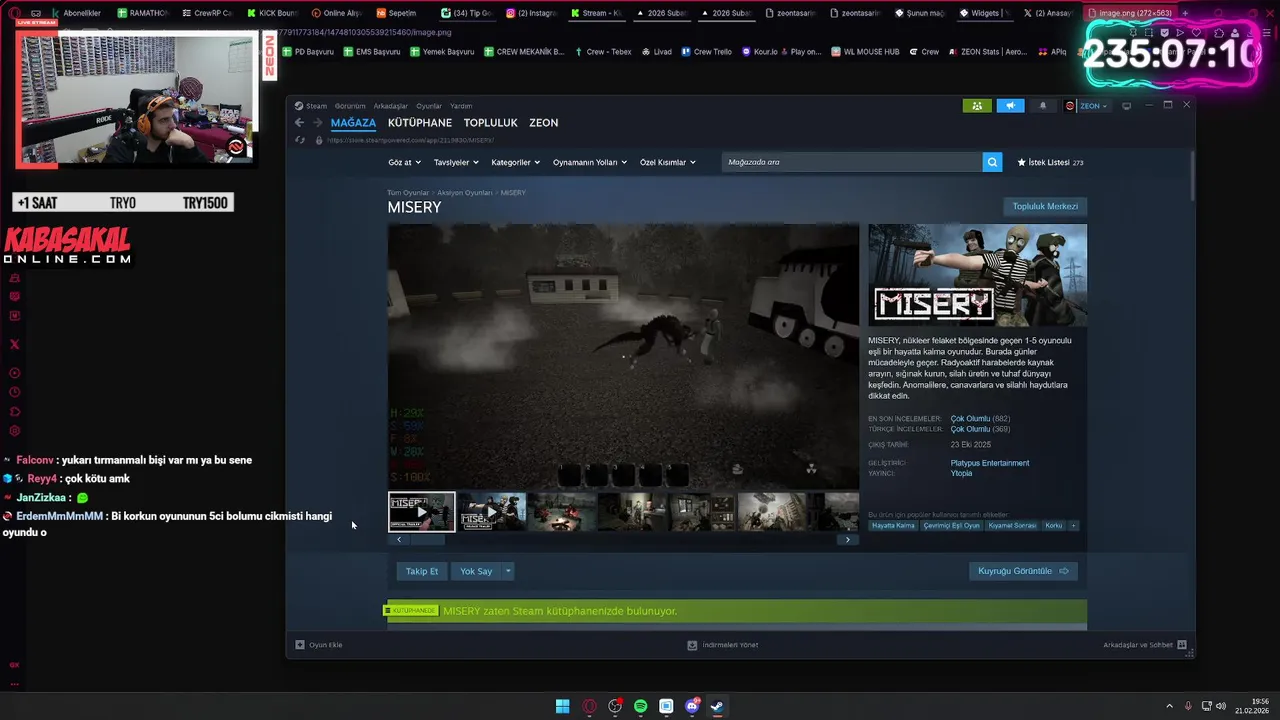Open the Crew Trello bookmark
Image resolution: width=1280 pixels, height=720 pixels.
[706, 51]
